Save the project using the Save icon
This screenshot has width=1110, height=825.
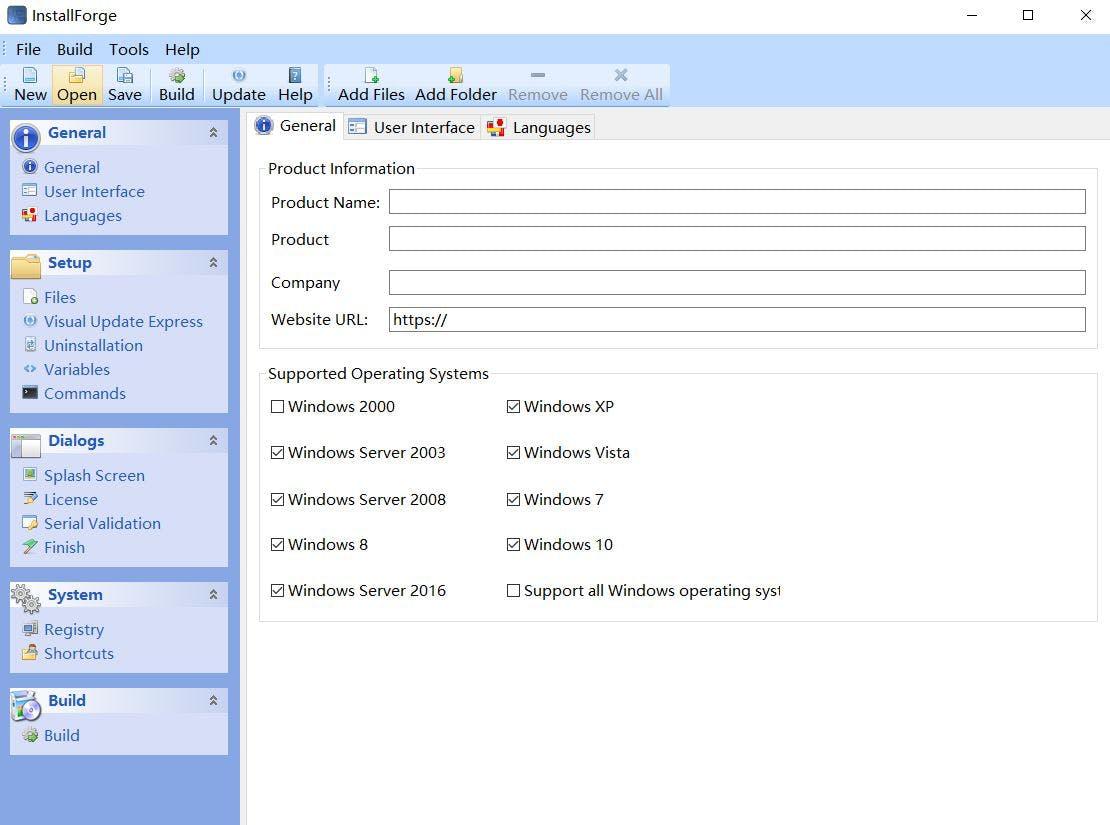(125, 85)
